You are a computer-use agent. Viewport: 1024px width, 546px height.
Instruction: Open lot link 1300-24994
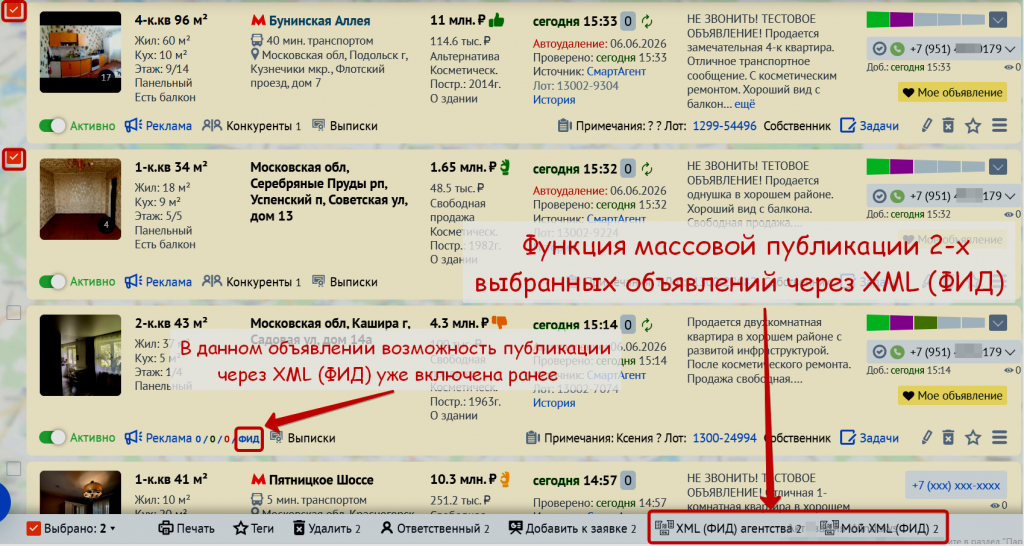pyautogui.click(x=724, y=438)
